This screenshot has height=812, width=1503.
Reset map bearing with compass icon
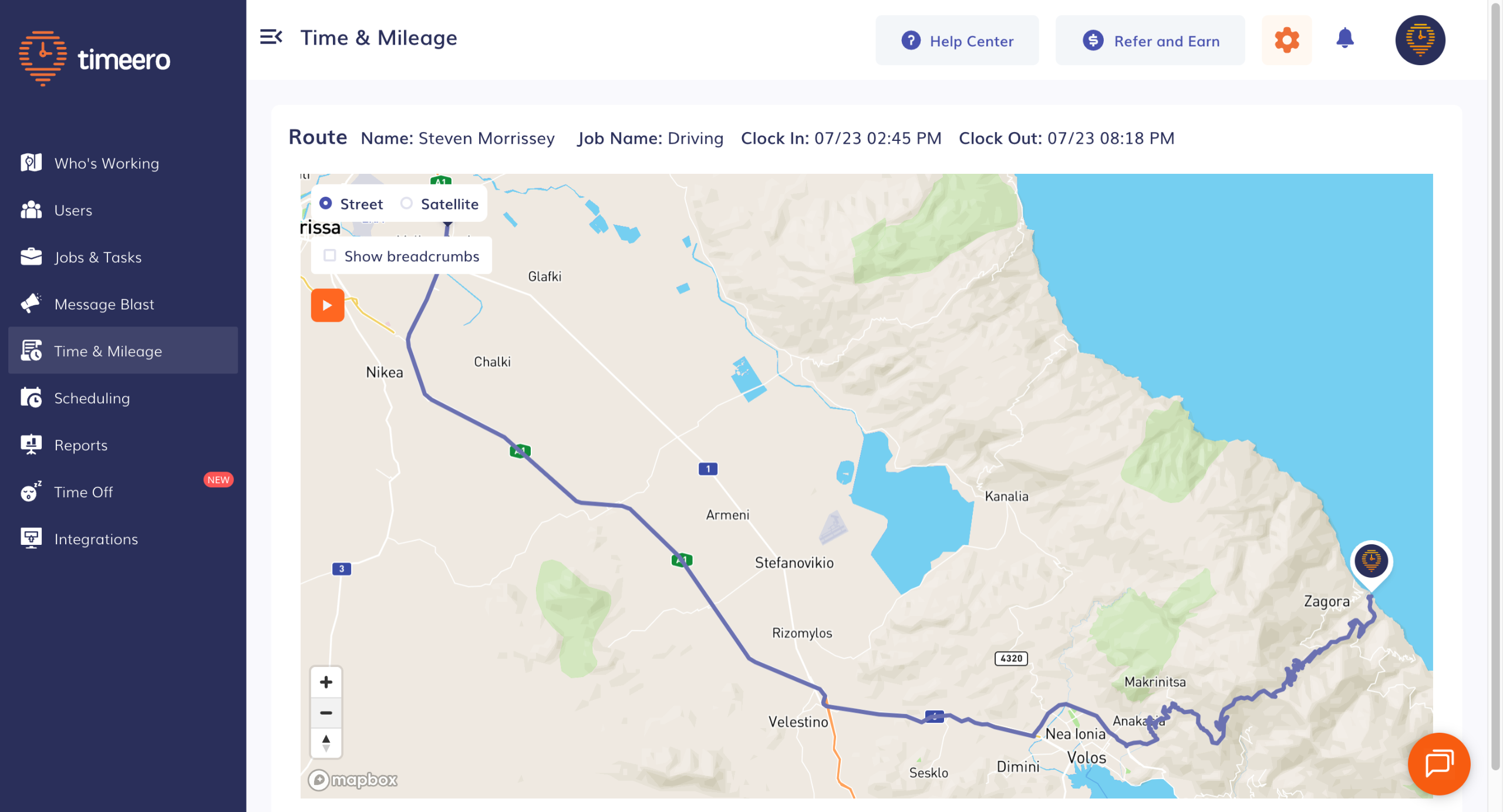pos(326,743)
